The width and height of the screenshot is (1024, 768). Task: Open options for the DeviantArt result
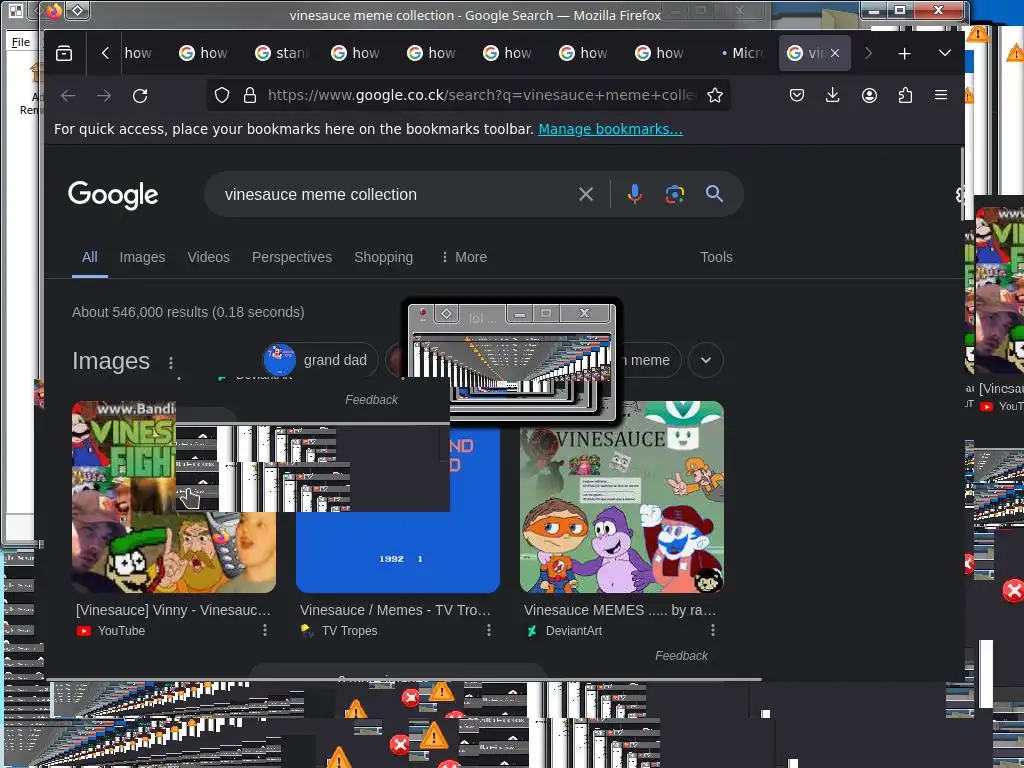click(x=712, y=630)
